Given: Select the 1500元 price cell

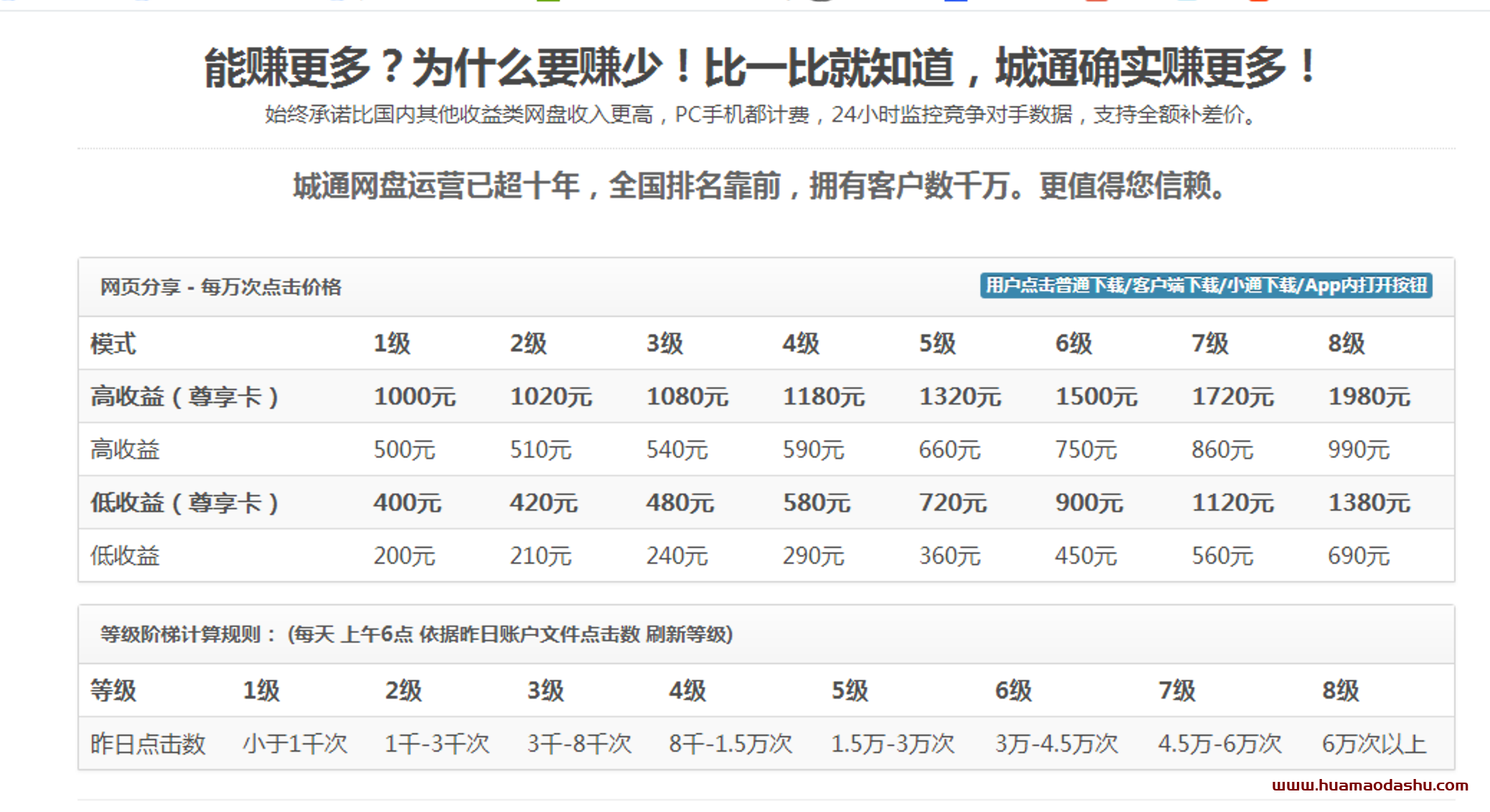Looking at the screenshot, I should (x=1097, y=397).
